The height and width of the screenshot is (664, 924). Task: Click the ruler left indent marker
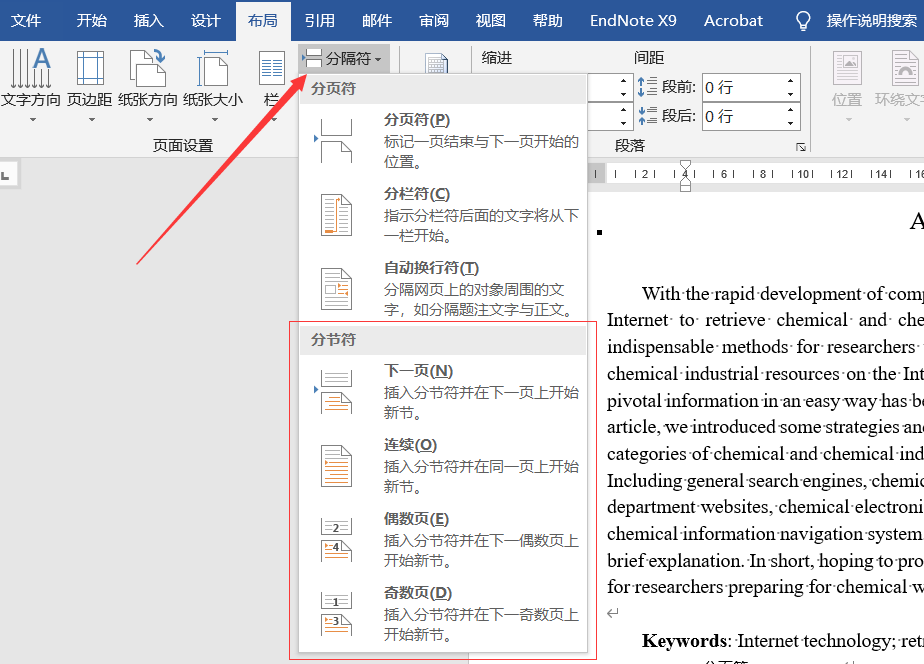point(685,187)
